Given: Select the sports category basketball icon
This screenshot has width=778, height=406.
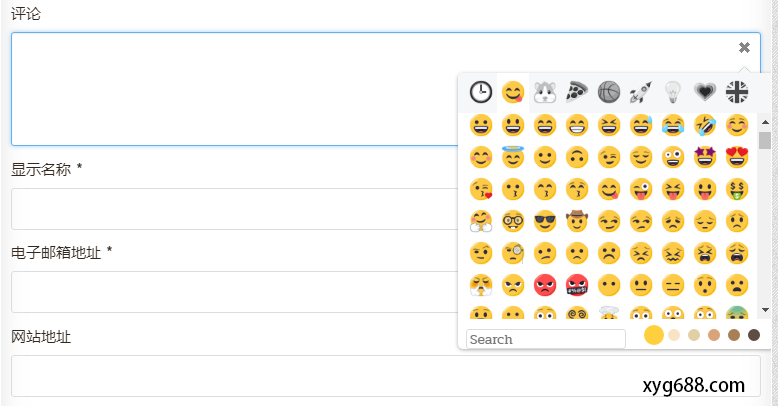Looking at the screenshot, I should pos(608,92).
